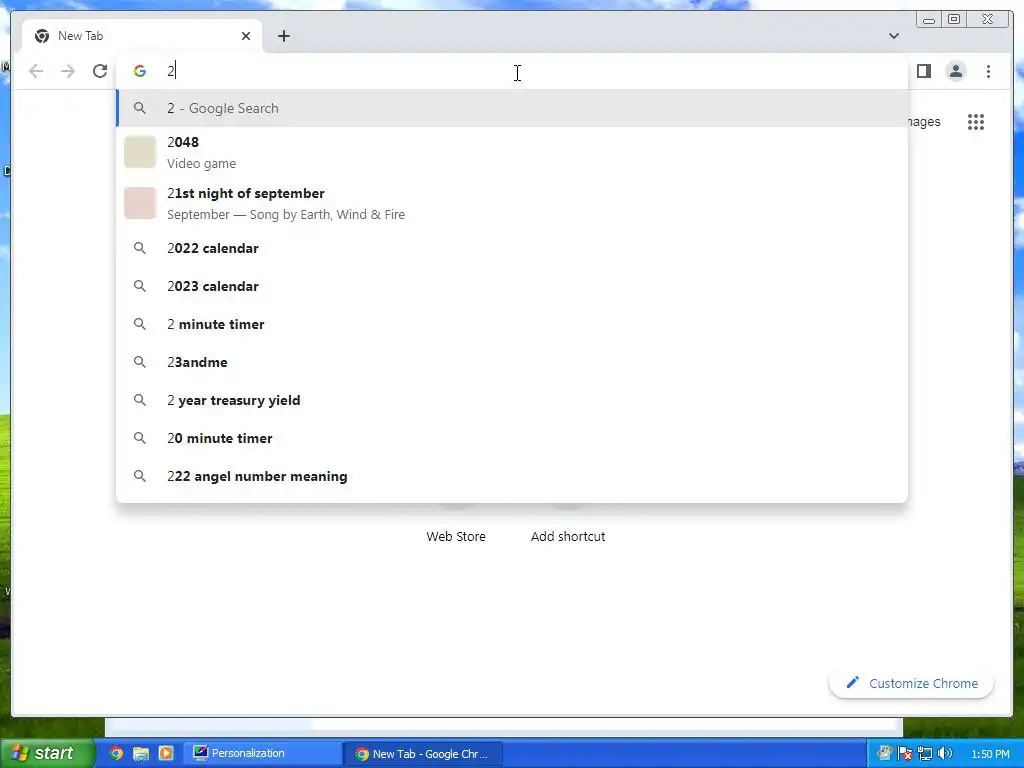
Task: Click search icon beside 23andme
Action: point(140,362)
